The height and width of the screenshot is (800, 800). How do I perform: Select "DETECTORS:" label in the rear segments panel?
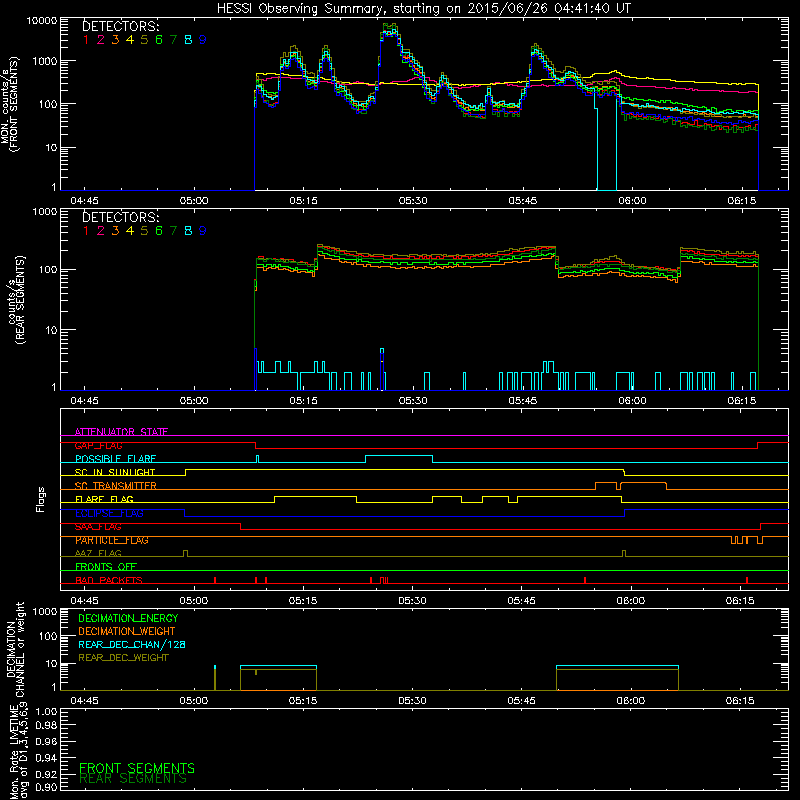tap(121, 217)
